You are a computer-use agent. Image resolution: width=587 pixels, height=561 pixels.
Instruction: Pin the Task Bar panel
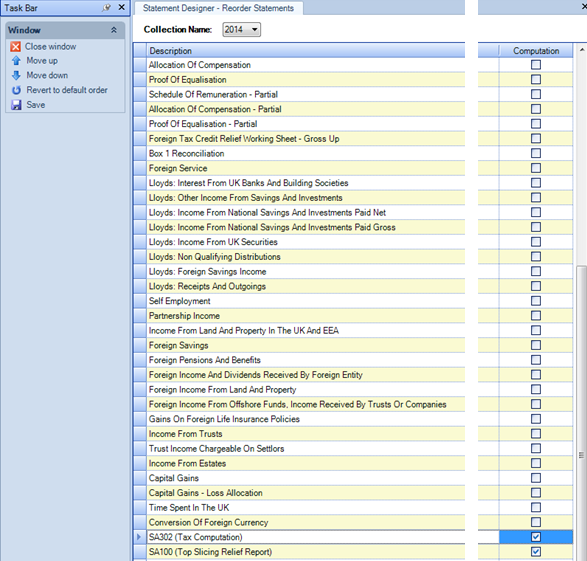pyautogui.click(x=107, y=7)
